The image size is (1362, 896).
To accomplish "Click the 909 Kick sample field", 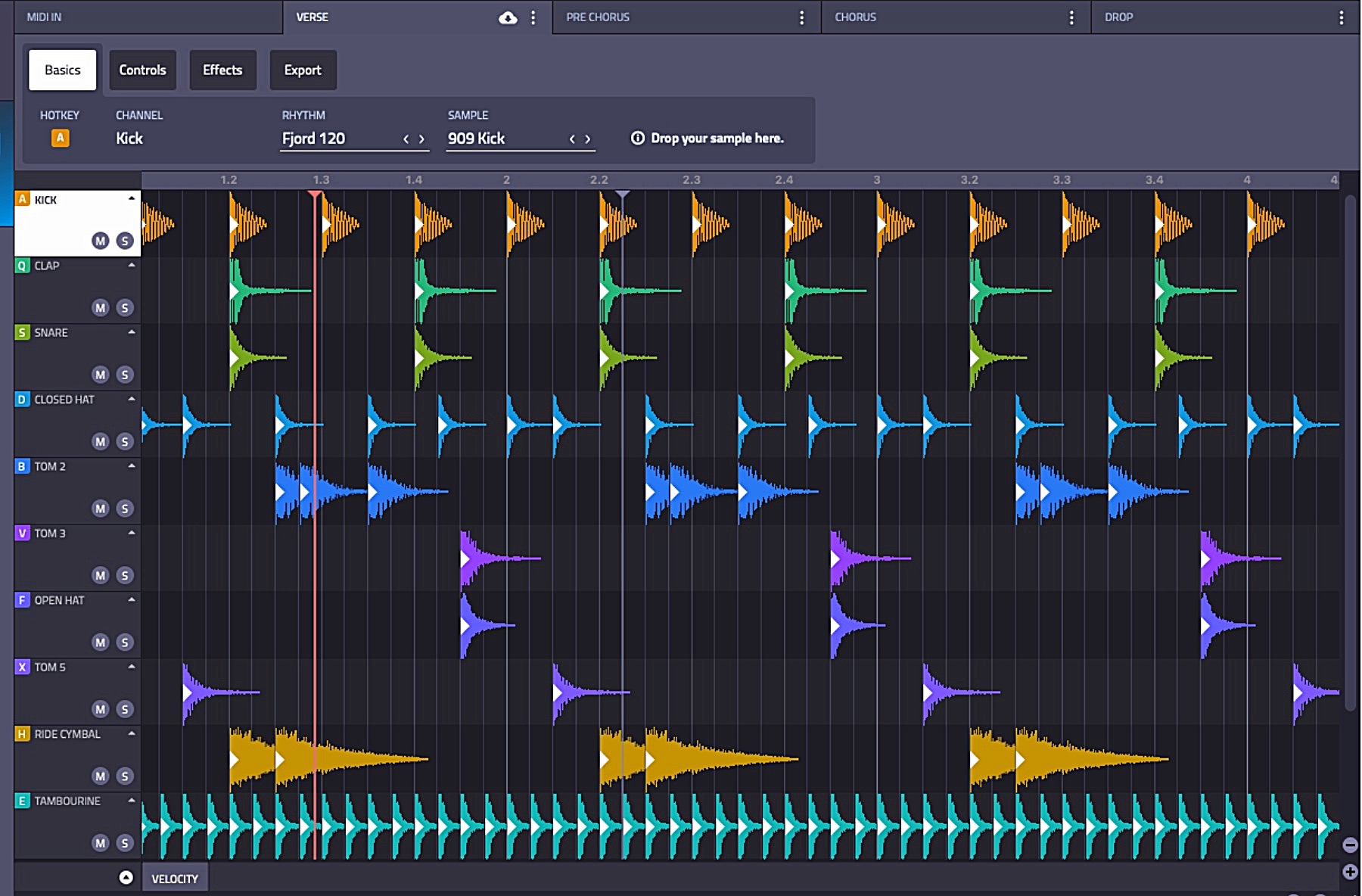I will coord(521,138).
